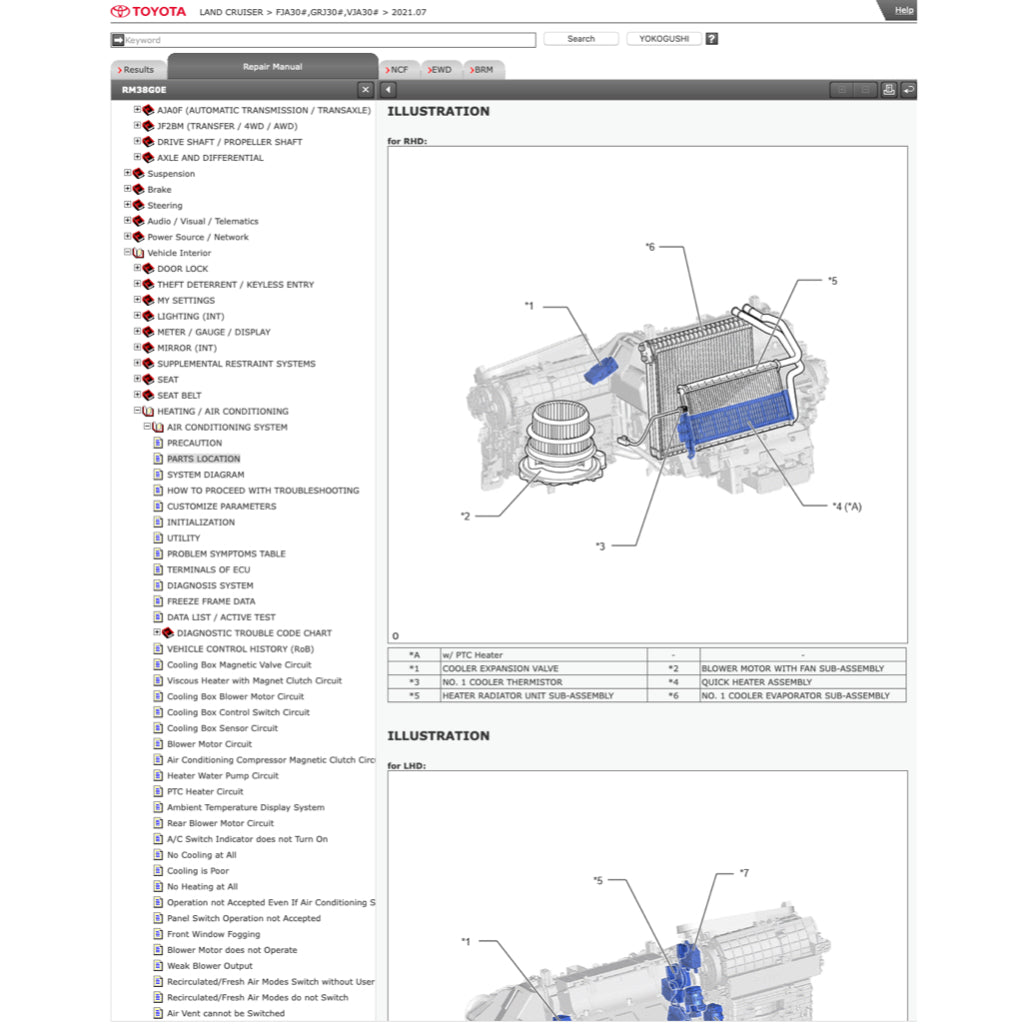This screenshot has width=1024, height=1024.
Task: Open the Help link
Action: coord(903,10)
